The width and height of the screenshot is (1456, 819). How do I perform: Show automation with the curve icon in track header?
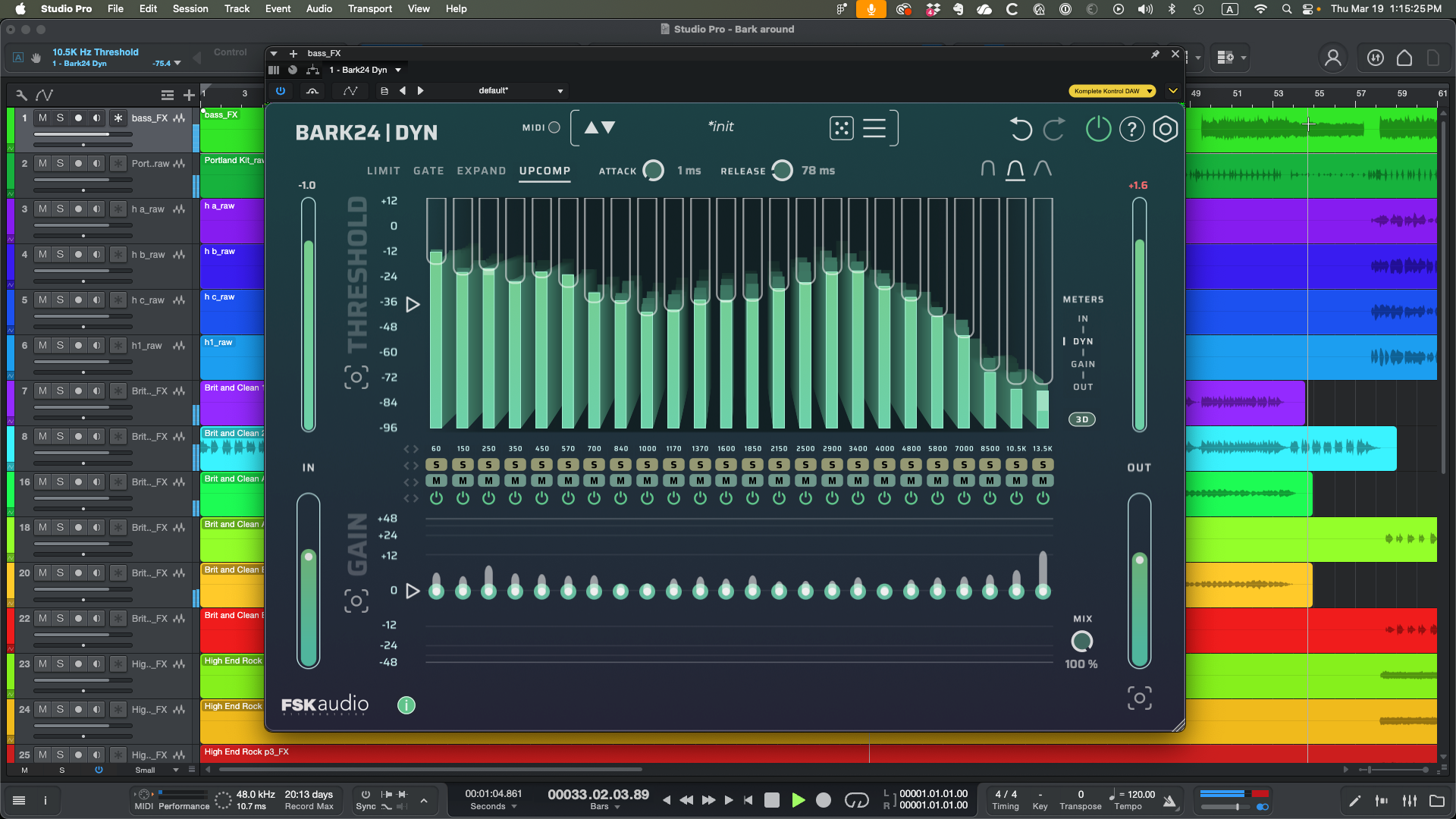45,95
